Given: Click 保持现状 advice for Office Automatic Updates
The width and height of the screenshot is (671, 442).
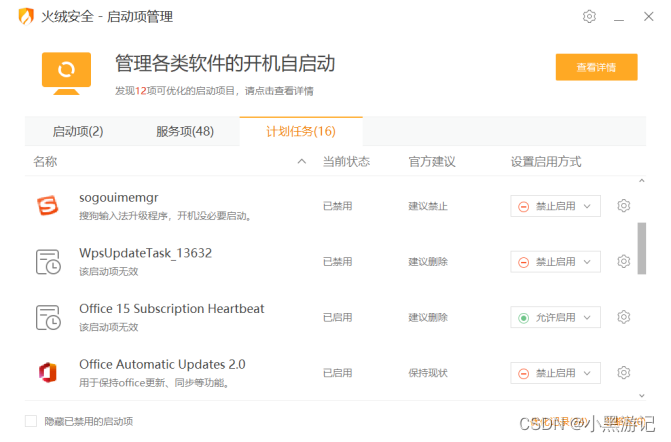Looking at the screenshot, I should tap(428, 373).
